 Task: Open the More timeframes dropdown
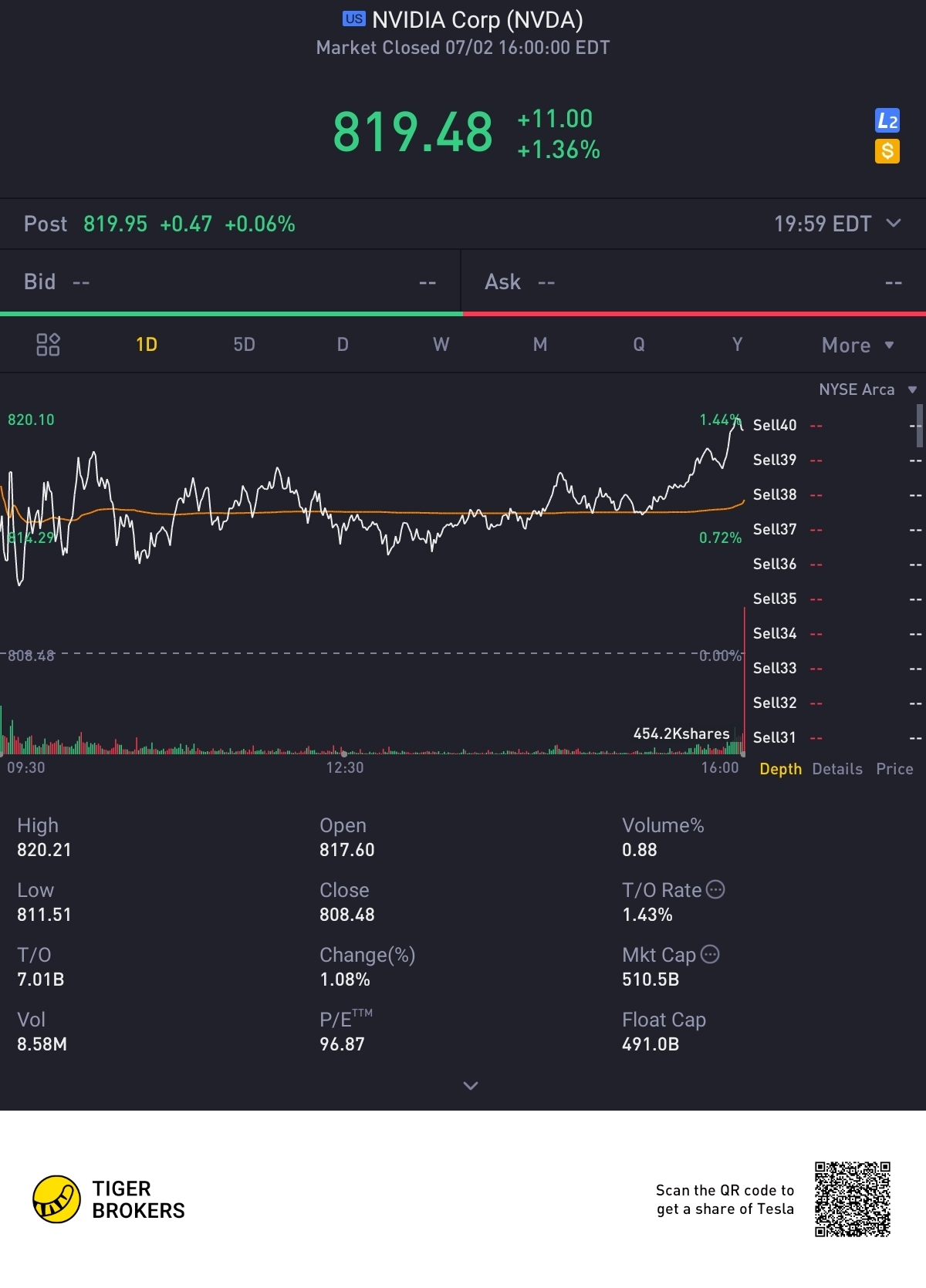pyautogui.click(x=857, y=346)
